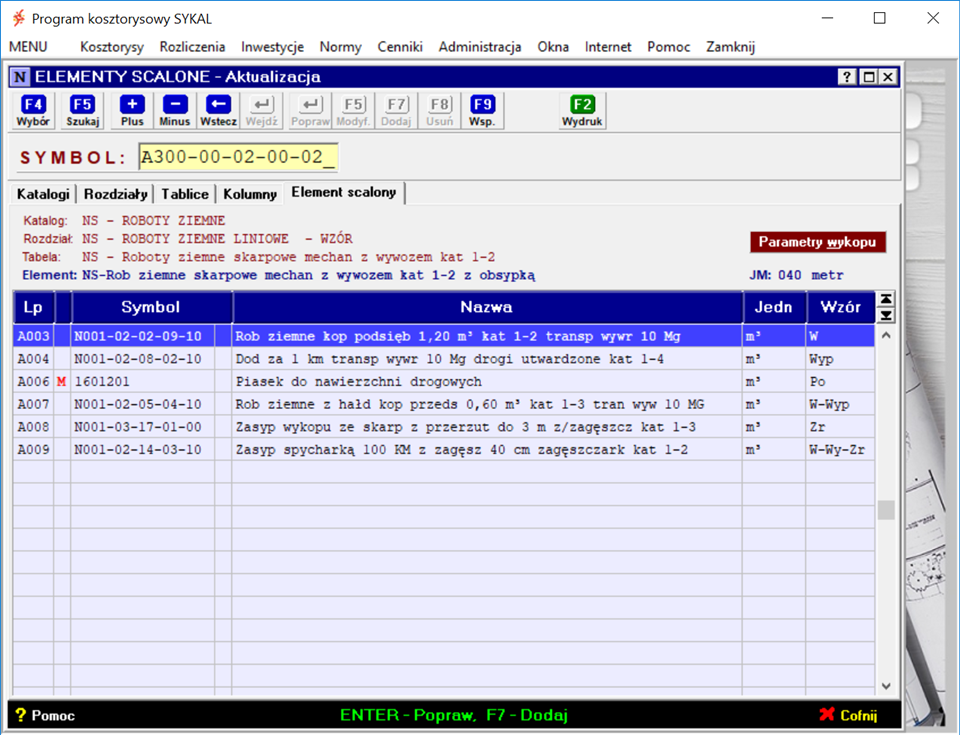960x735 pixels.
Task: Select row A009 Zasyp spycharką 100 KM
Action: coord(444,450)
